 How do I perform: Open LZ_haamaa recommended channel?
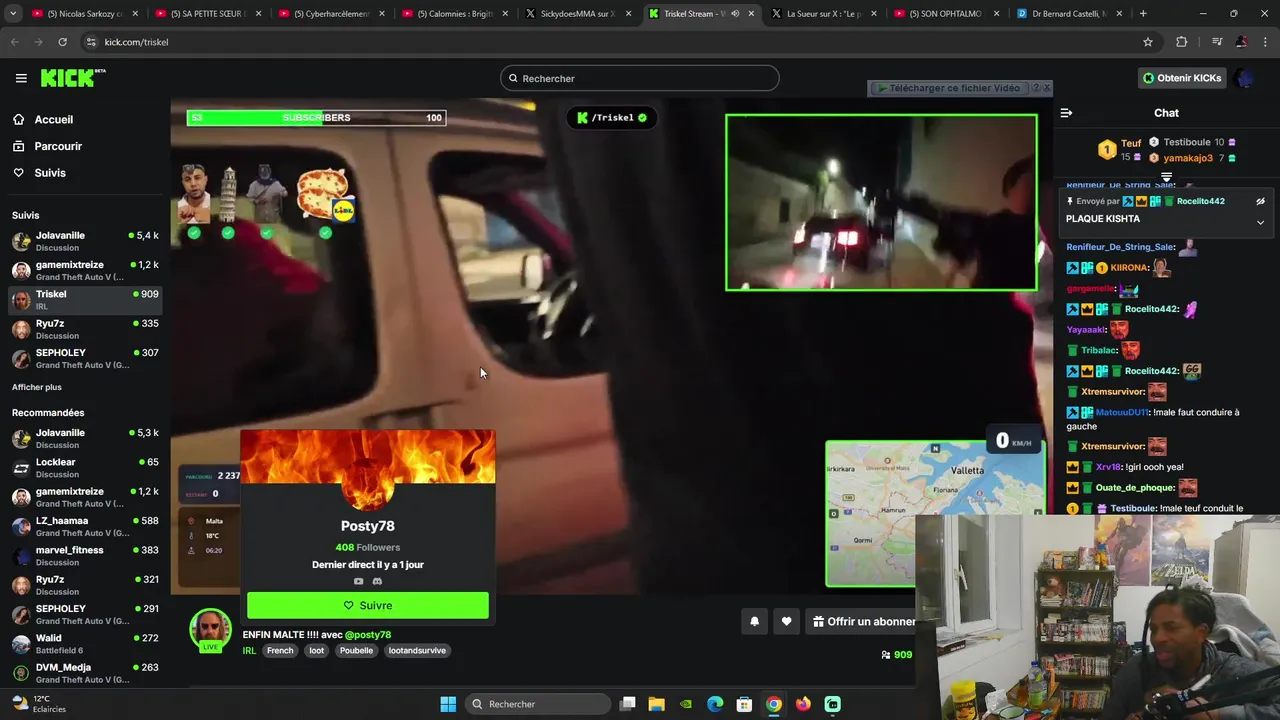click(x=85, y=526)
